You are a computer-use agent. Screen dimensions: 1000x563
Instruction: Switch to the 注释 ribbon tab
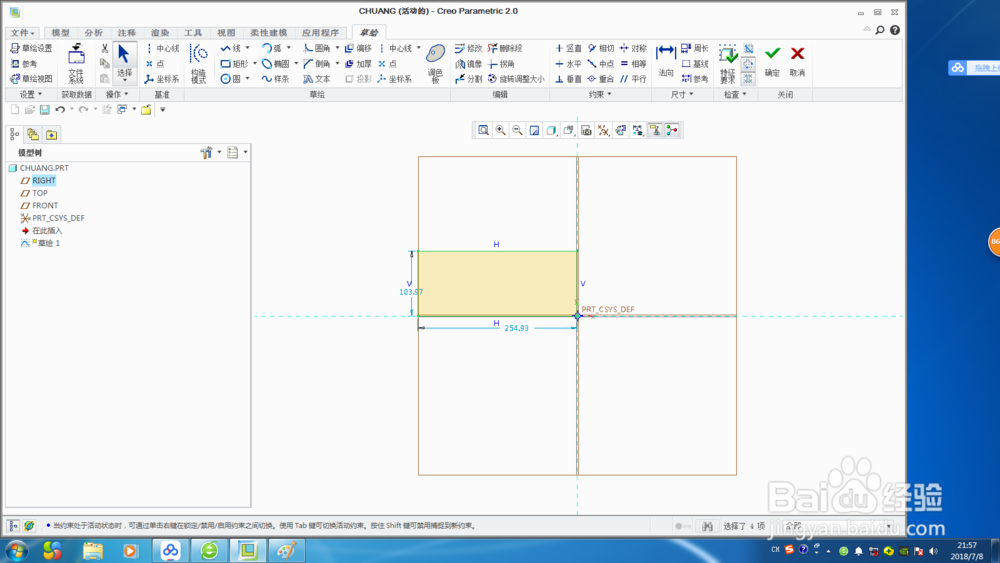pos(127,33)
